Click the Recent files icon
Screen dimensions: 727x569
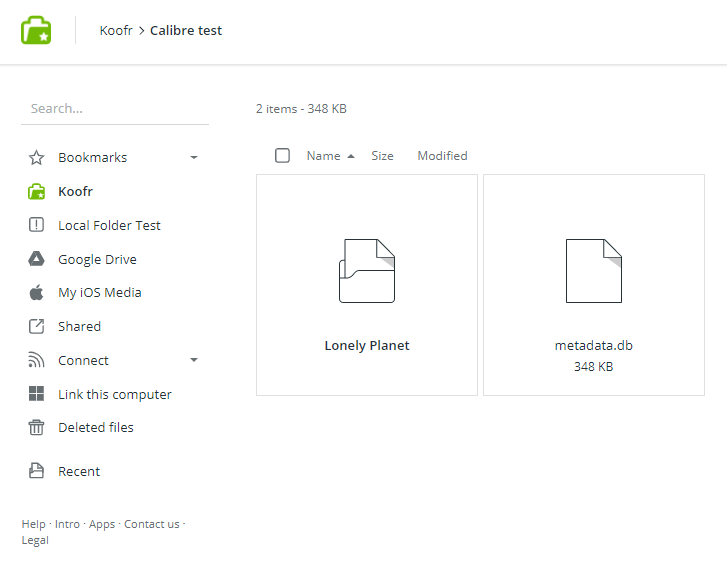[37, 471]
